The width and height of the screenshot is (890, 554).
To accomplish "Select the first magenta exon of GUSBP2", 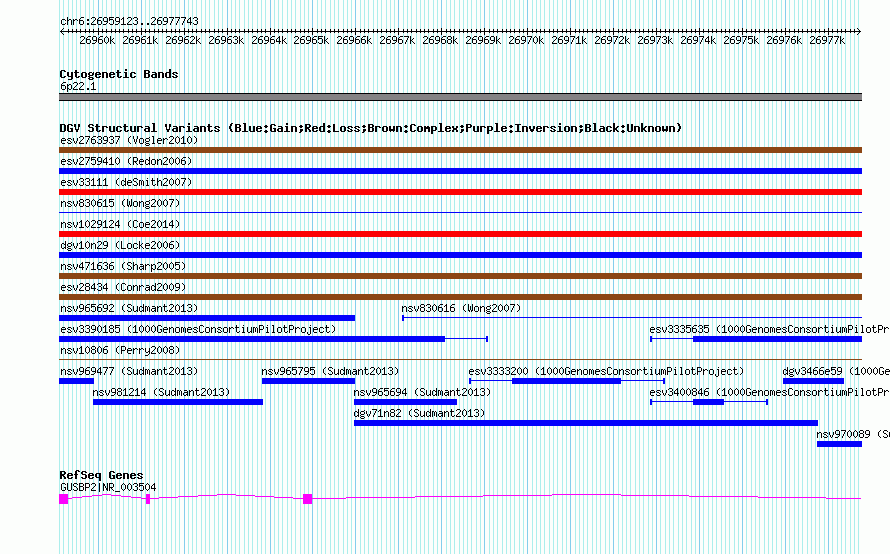I will click(64, 499).
